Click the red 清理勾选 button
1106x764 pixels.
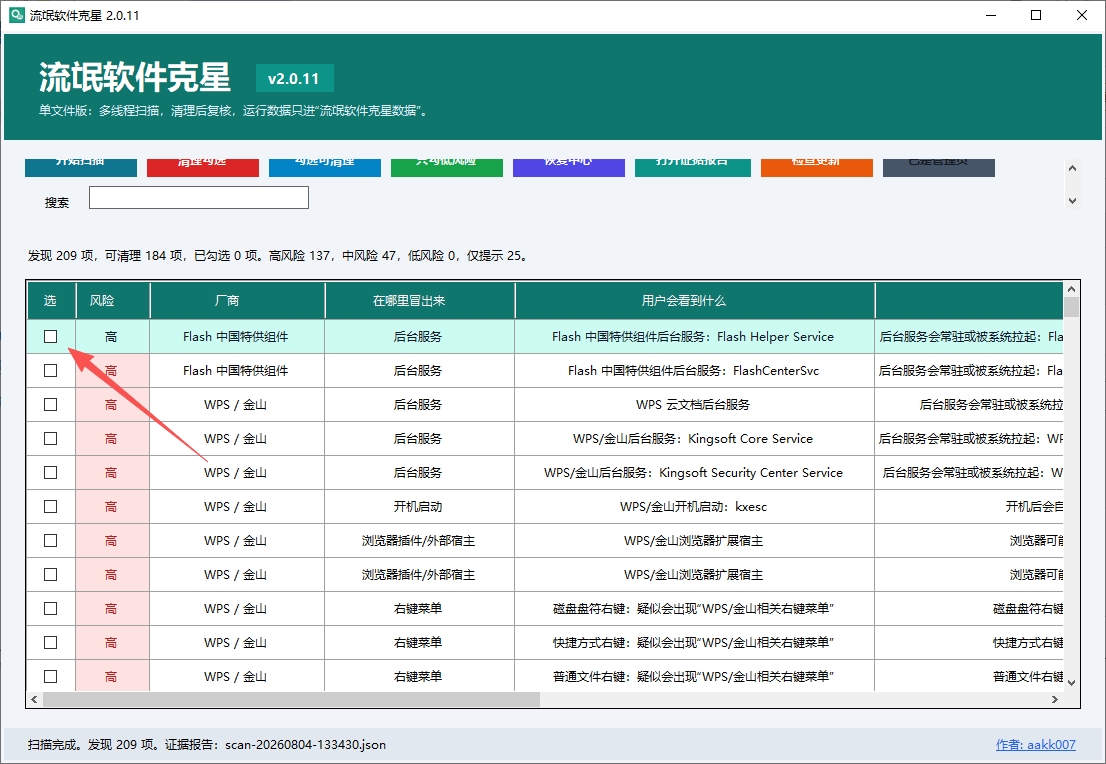click(202, 168)
